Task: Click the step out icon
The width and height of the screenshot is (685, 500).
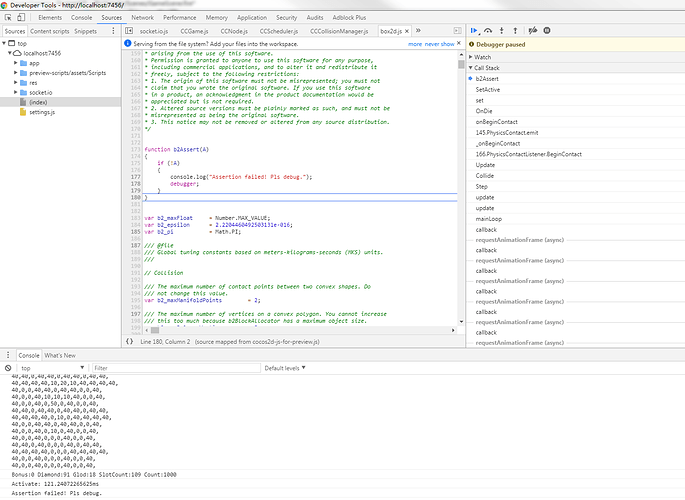Action: tap(514, 31)
